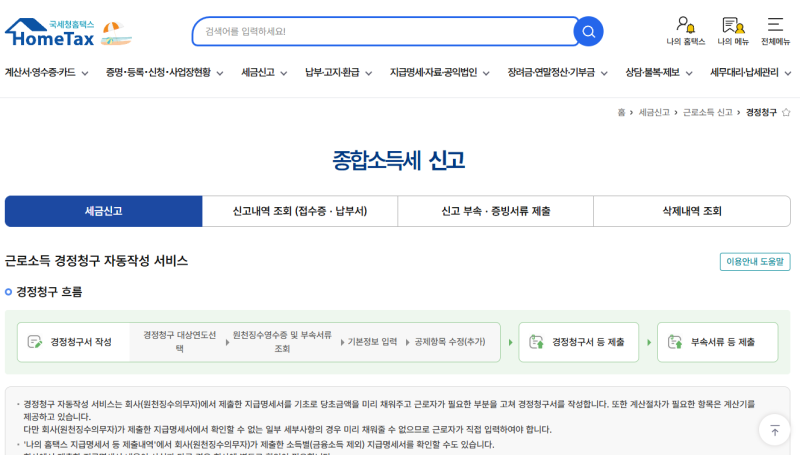Click breadcrumb link 근로소득 신고
The image size is (800, 455).
708,112
